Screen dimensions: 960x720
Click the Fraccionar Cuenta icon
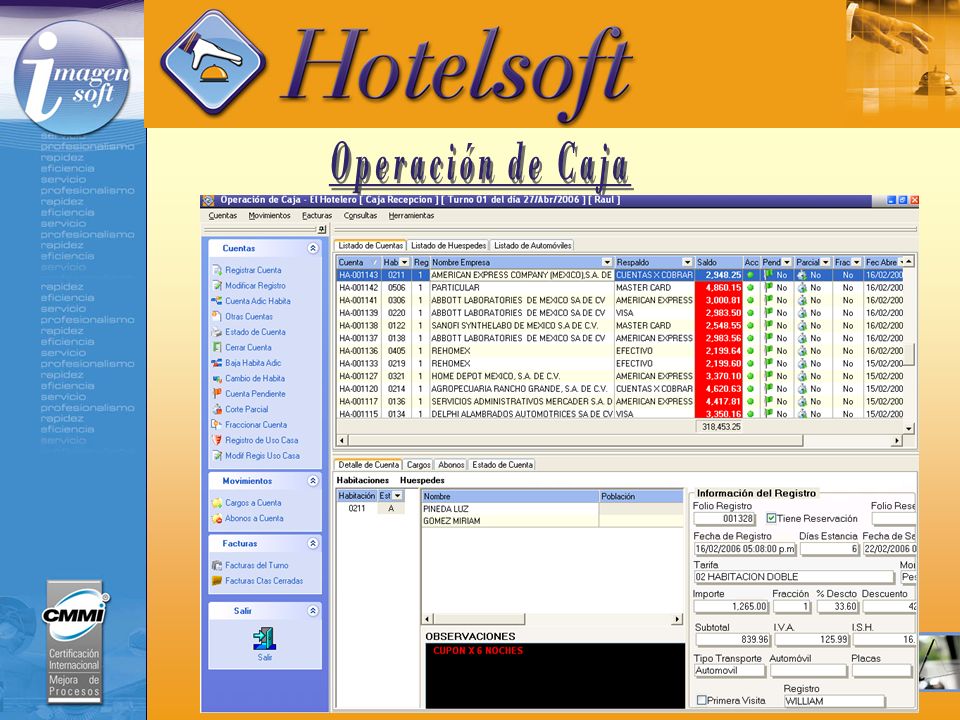pos(217,424)
